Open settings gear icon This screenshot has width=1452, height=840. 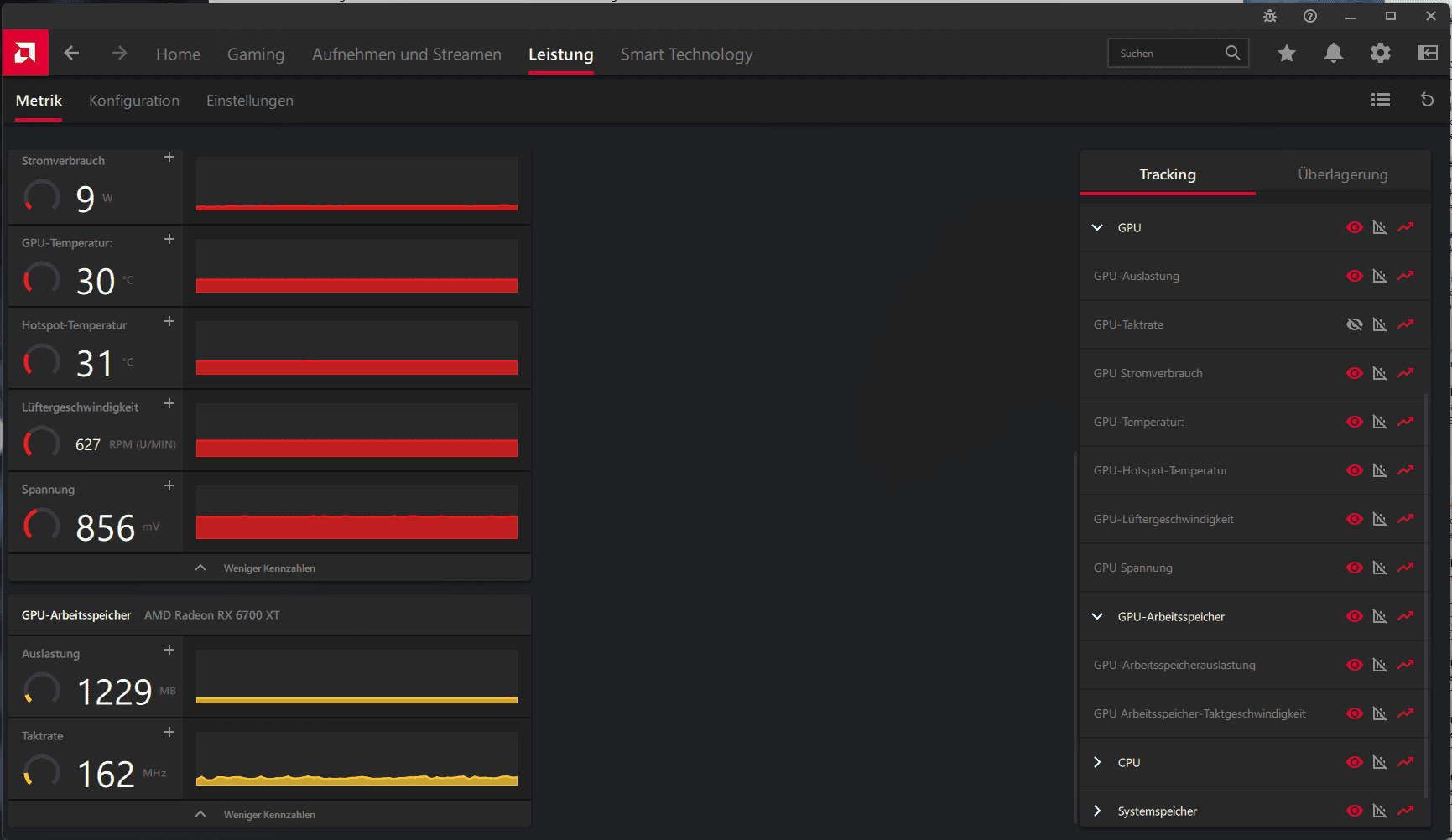click(x=1381, y=54)
